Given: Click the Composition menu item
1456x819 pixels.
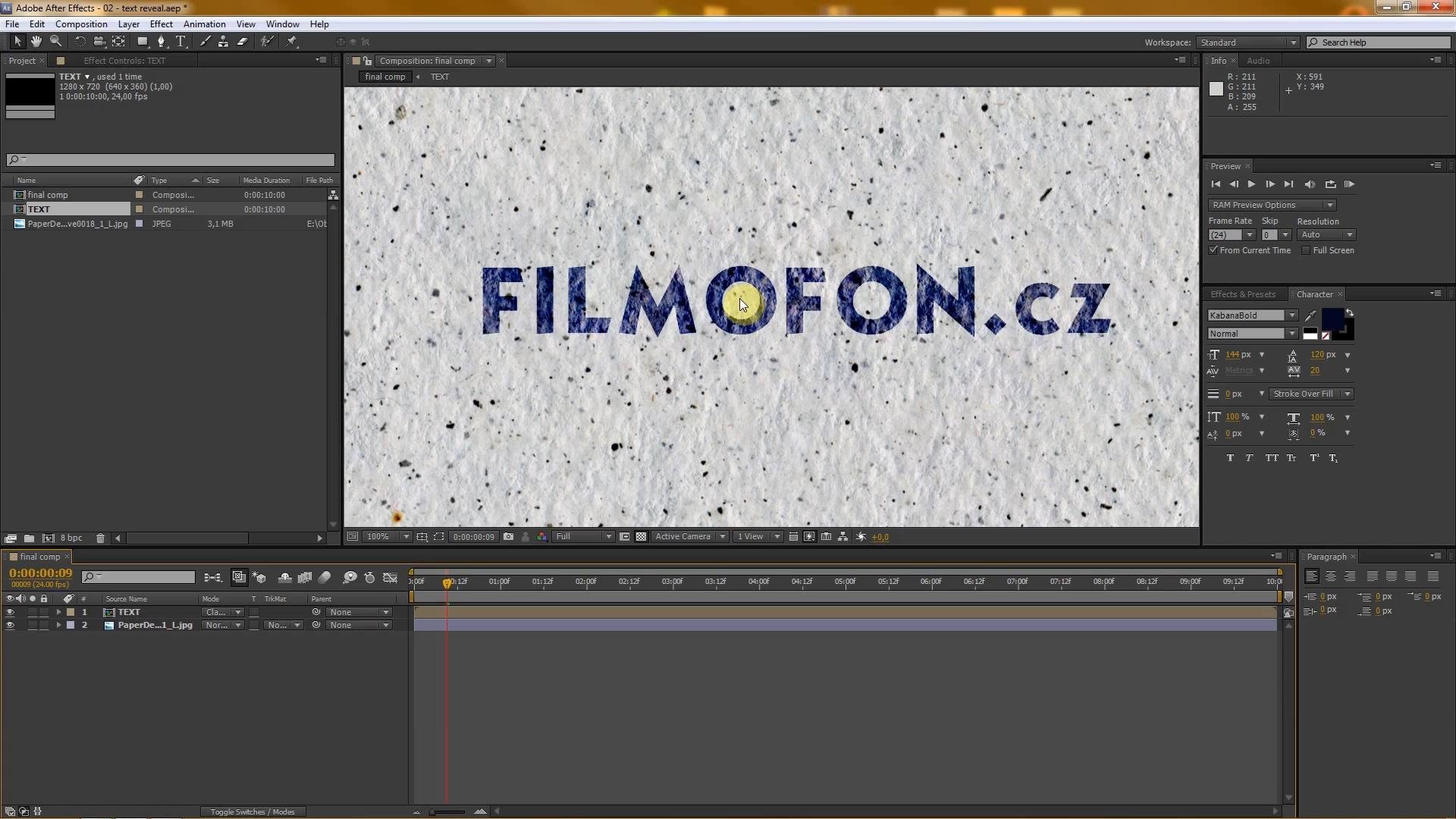Looking at the screenshot, I should pos(81,24).
